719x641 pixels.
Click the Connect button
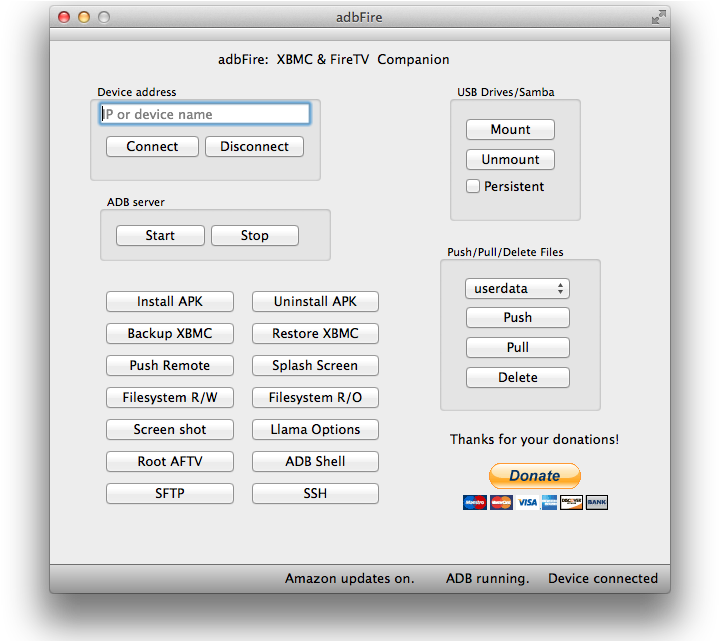click(x=152, y=146)
